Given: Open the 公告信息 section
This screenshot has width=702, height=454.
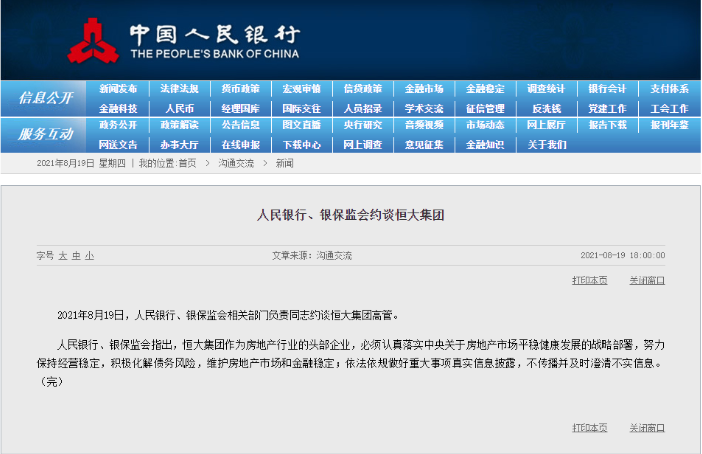Looking at the screenshot, I should point(240,125).
